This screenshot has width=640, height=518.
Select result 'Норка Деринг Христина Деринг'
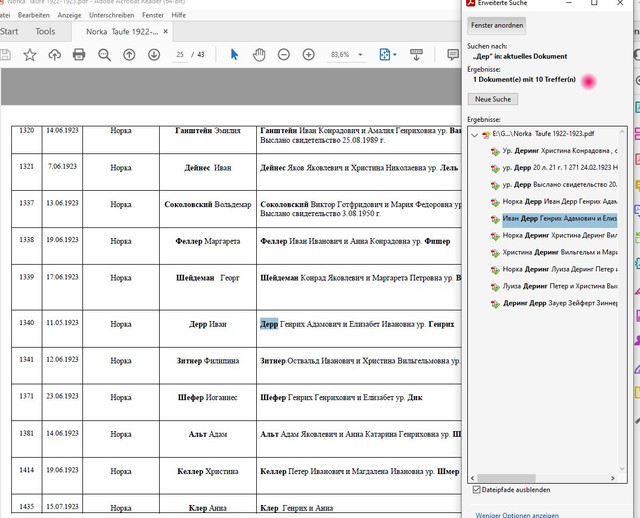560,236
